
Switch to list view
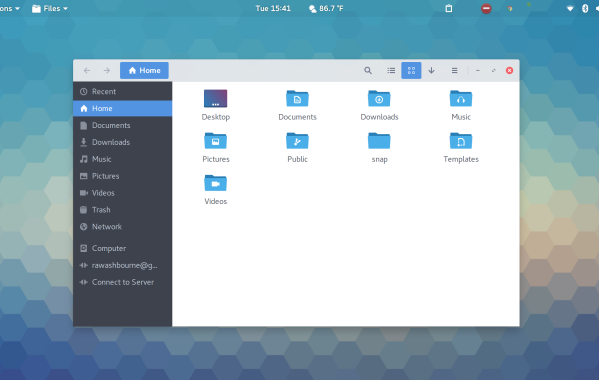click(391, 70)
